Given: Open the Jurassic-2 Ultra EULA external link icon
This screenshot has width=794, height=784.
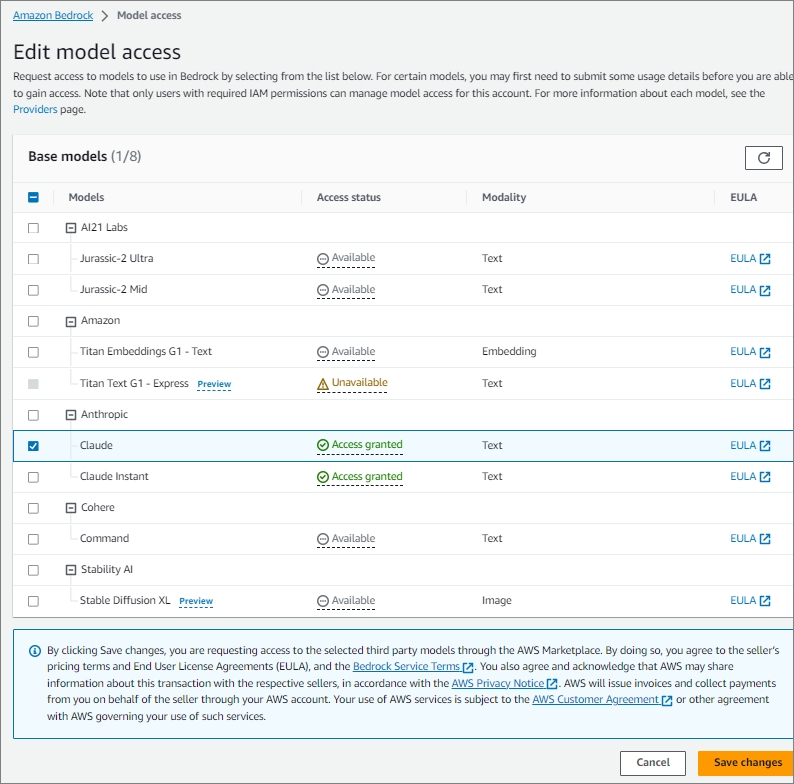Looking at the screenshot, I should point(765,259).
